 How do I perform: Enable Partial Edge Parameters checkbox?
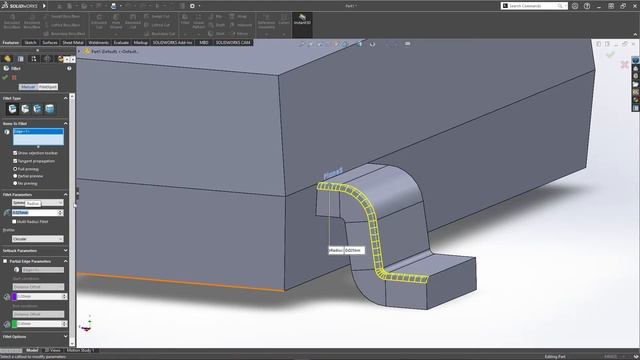click(5, 261)
